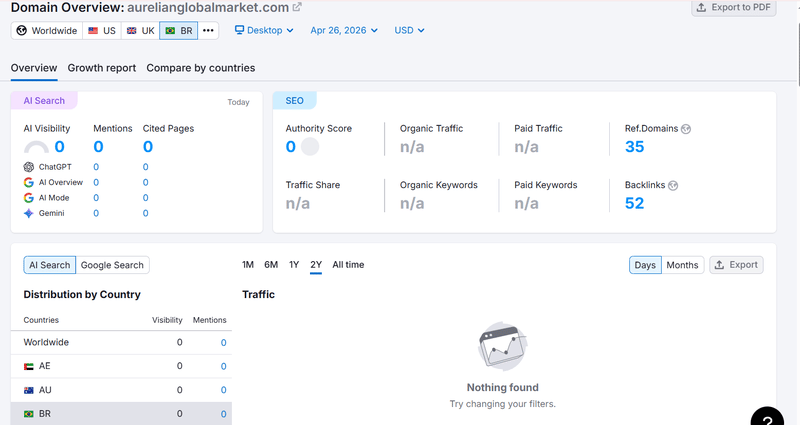Click the UK flag icon

[132, 31]
